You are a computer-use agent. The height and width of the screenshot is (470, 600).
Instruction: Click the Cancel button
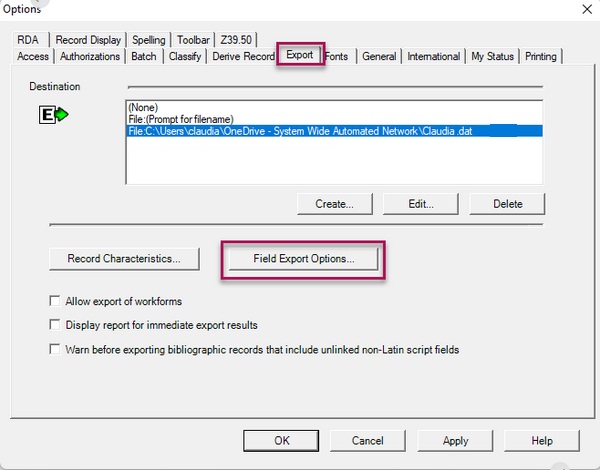tap(367, 441)
